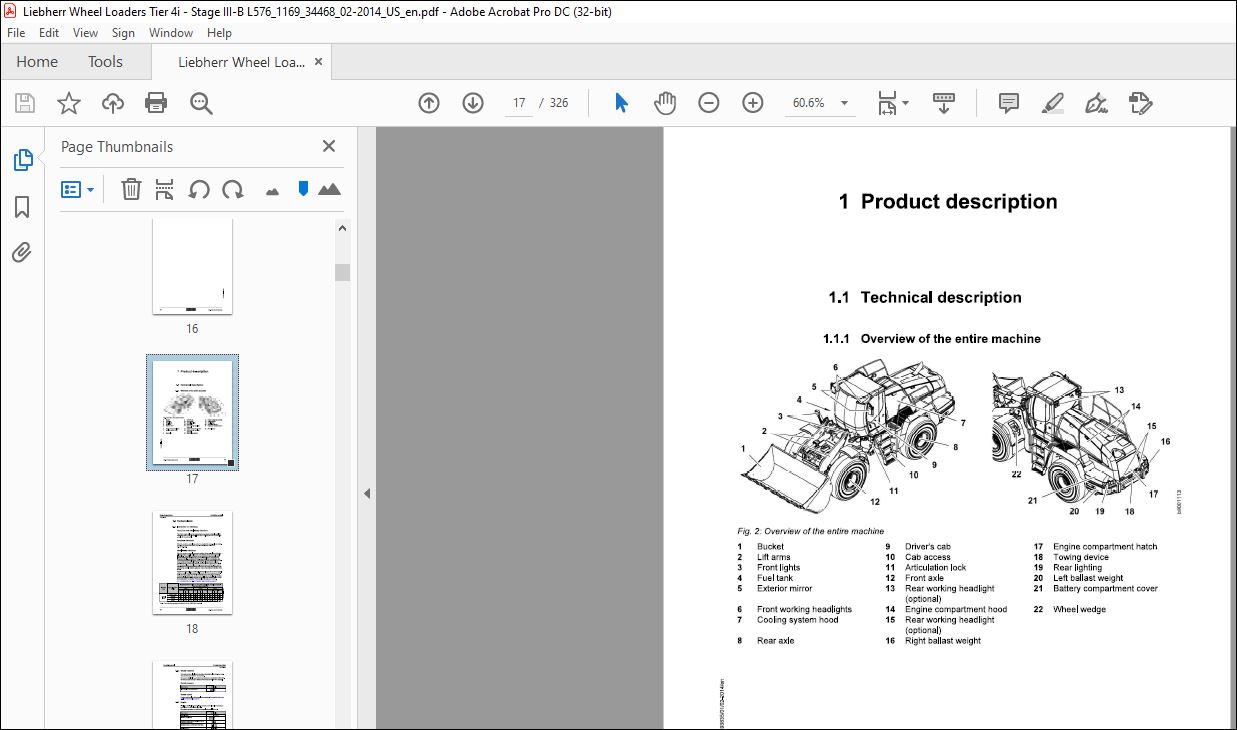This screenshot has width=1237, height=730.
Task: Select the Liebherr Wheel Loaders document tab
Action: click(241, 62)
